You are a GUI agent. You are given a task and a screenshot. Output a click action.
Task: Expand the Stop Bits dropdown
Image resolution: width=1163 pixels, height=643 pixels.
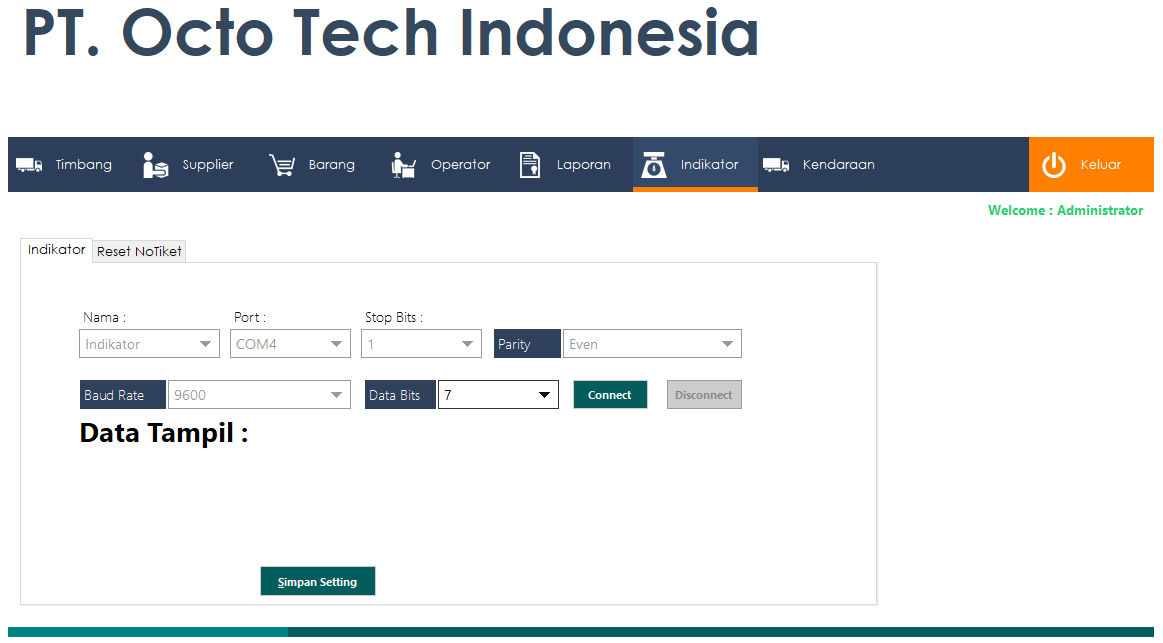pos(421,344)
